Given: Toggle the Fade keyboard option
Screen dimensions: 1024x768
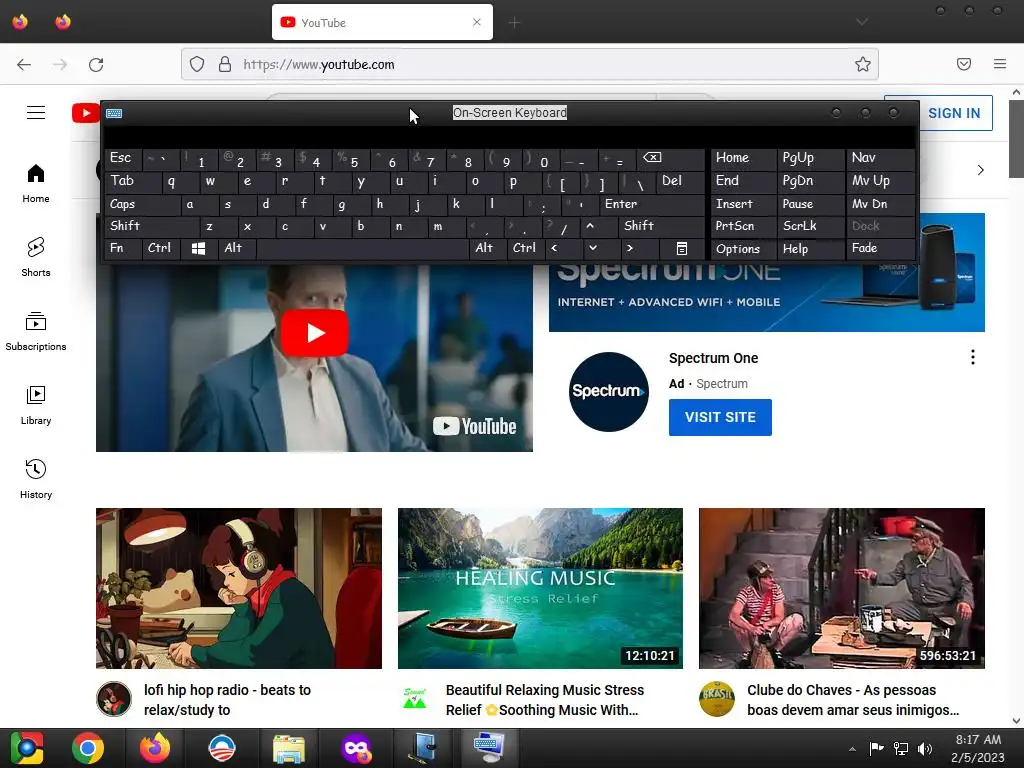Looking at the screenshot, I should tap(880, 248).
